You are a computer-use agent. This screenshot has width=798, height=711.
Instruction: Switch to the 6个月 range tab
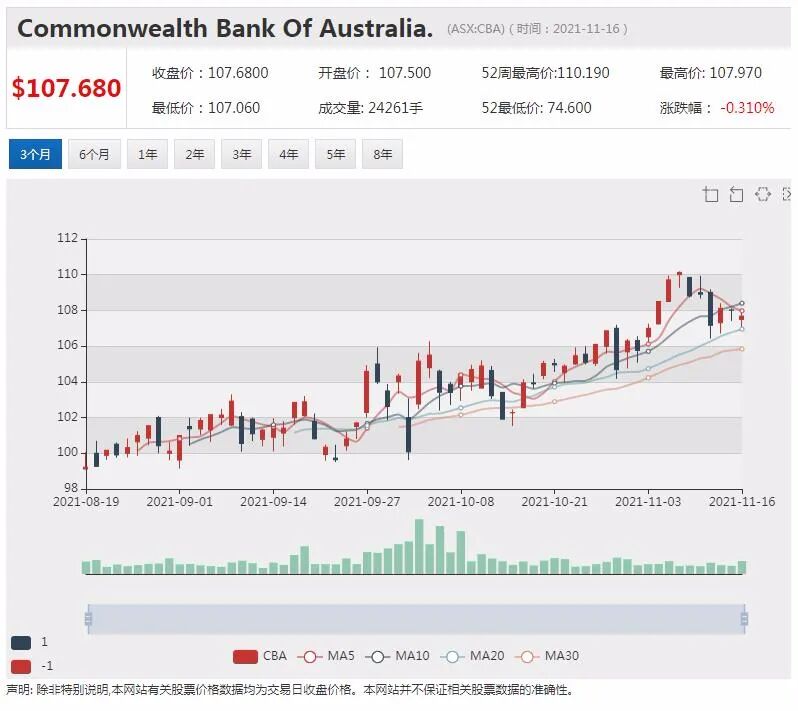click(x=94, y=154)
